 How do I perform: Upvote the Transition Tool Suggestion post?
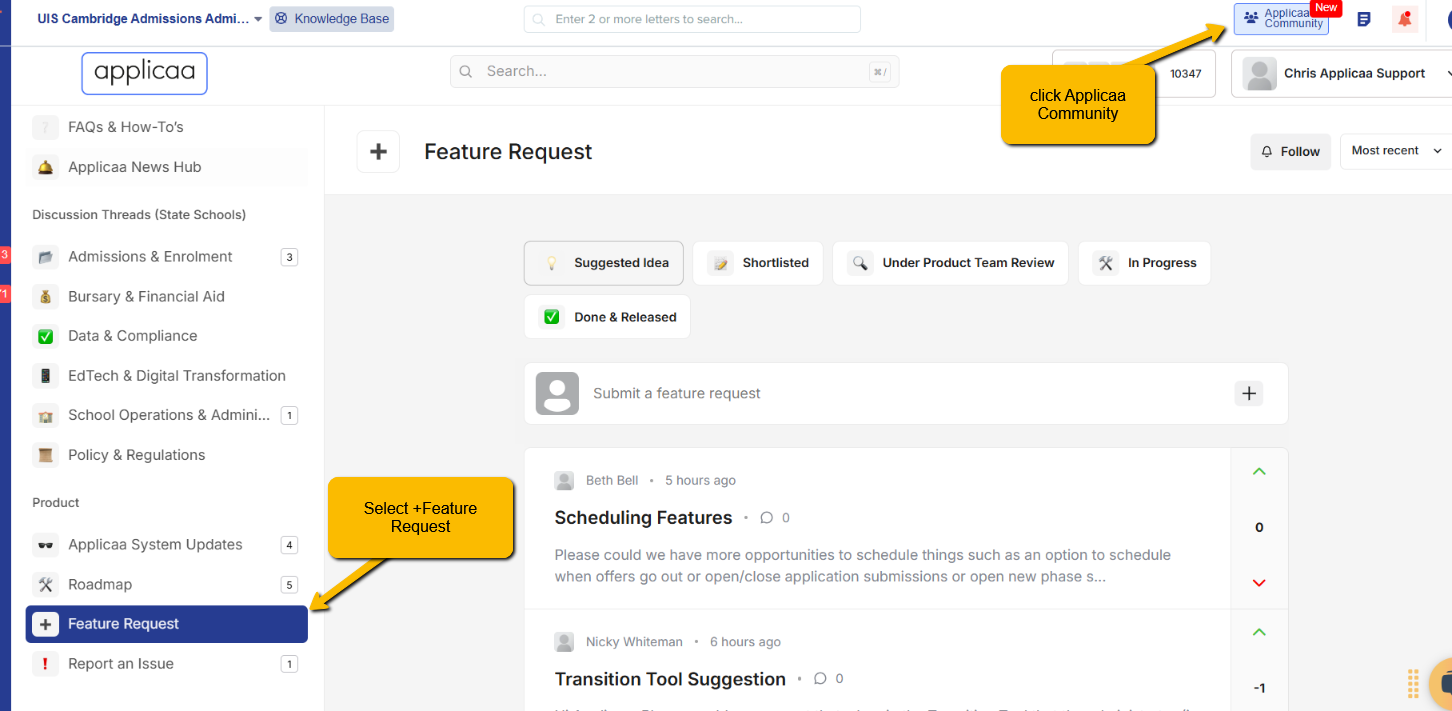pos(1259,632)
